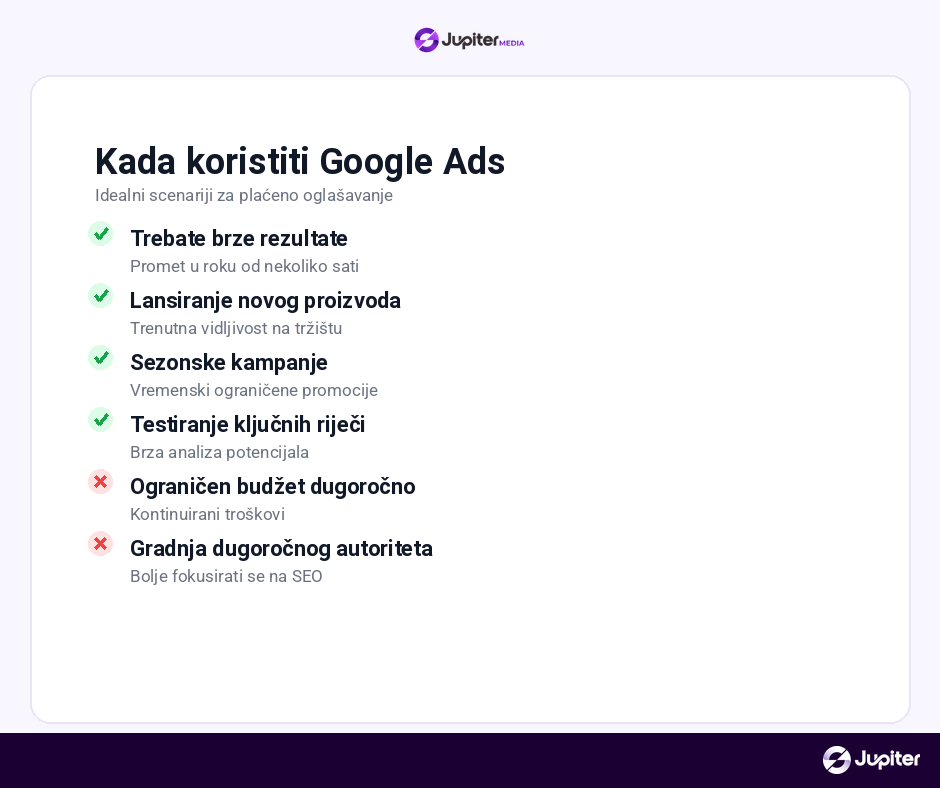Click red X beside Ograničen budžet dugoročno
This screenshot has width=940, height=788.
coord(101,482)
